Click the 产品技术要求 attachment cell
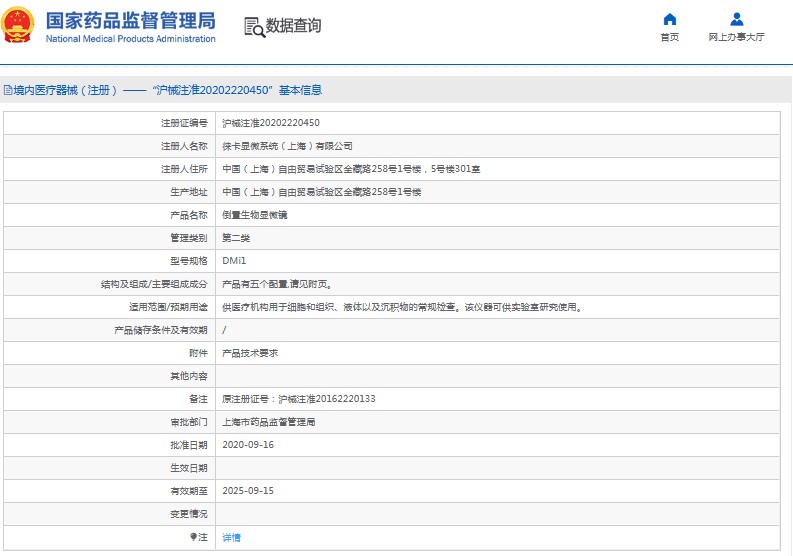Screen dimensions: 793x556 tap(249, 353)
